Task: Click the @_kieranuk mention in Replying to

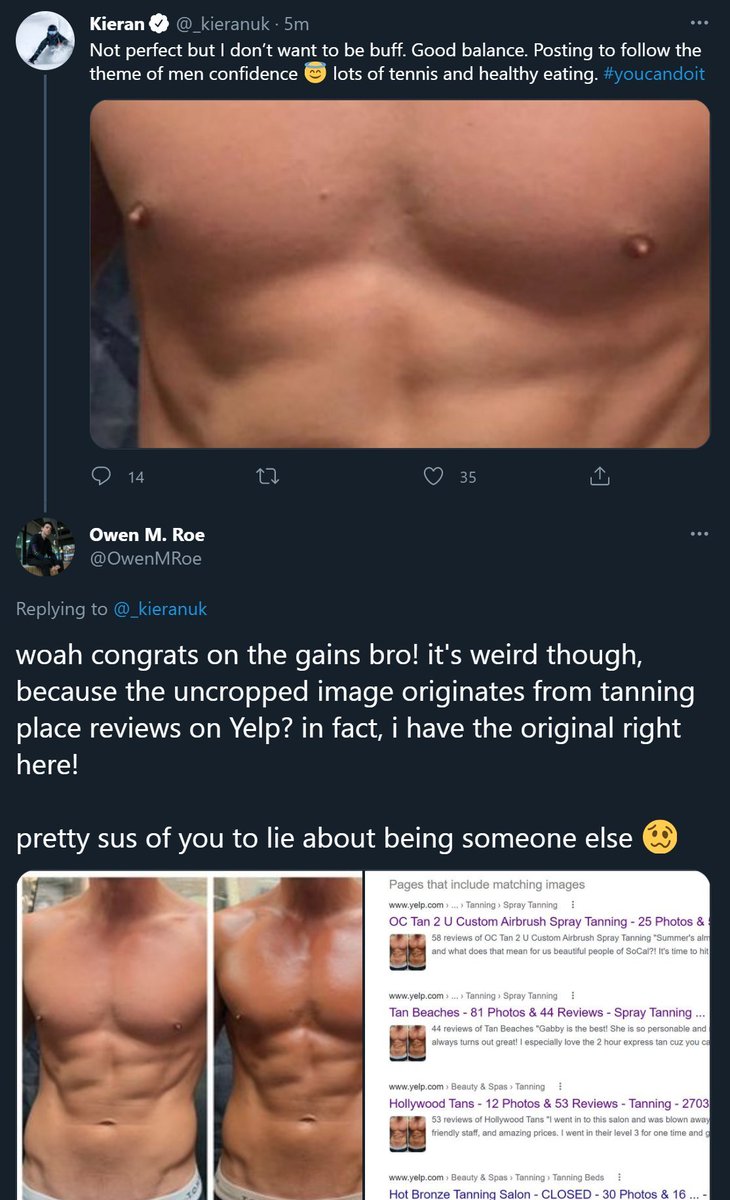Action: click(x=160, y=608)
